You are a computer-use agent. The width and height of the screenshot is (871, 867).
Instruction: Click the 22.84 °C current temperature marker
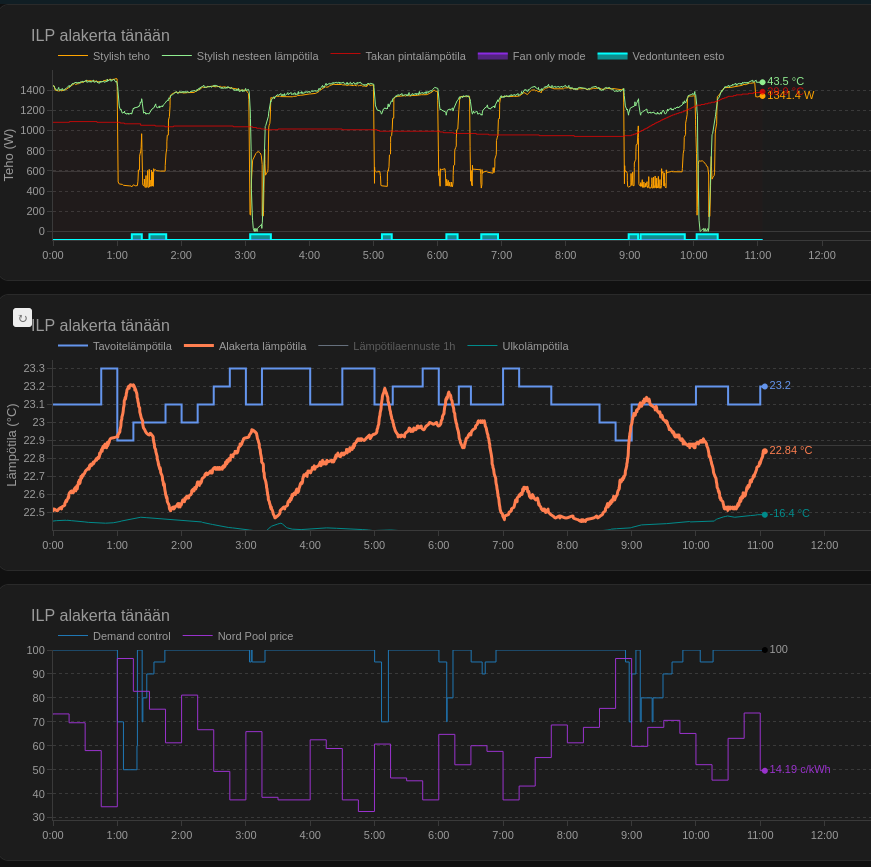765,451
